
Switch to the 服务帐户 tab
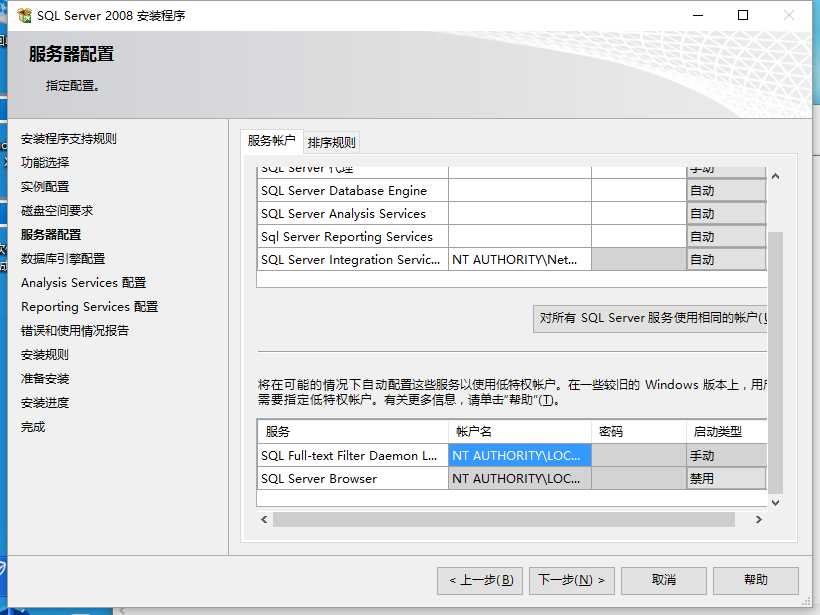(271, 141)
